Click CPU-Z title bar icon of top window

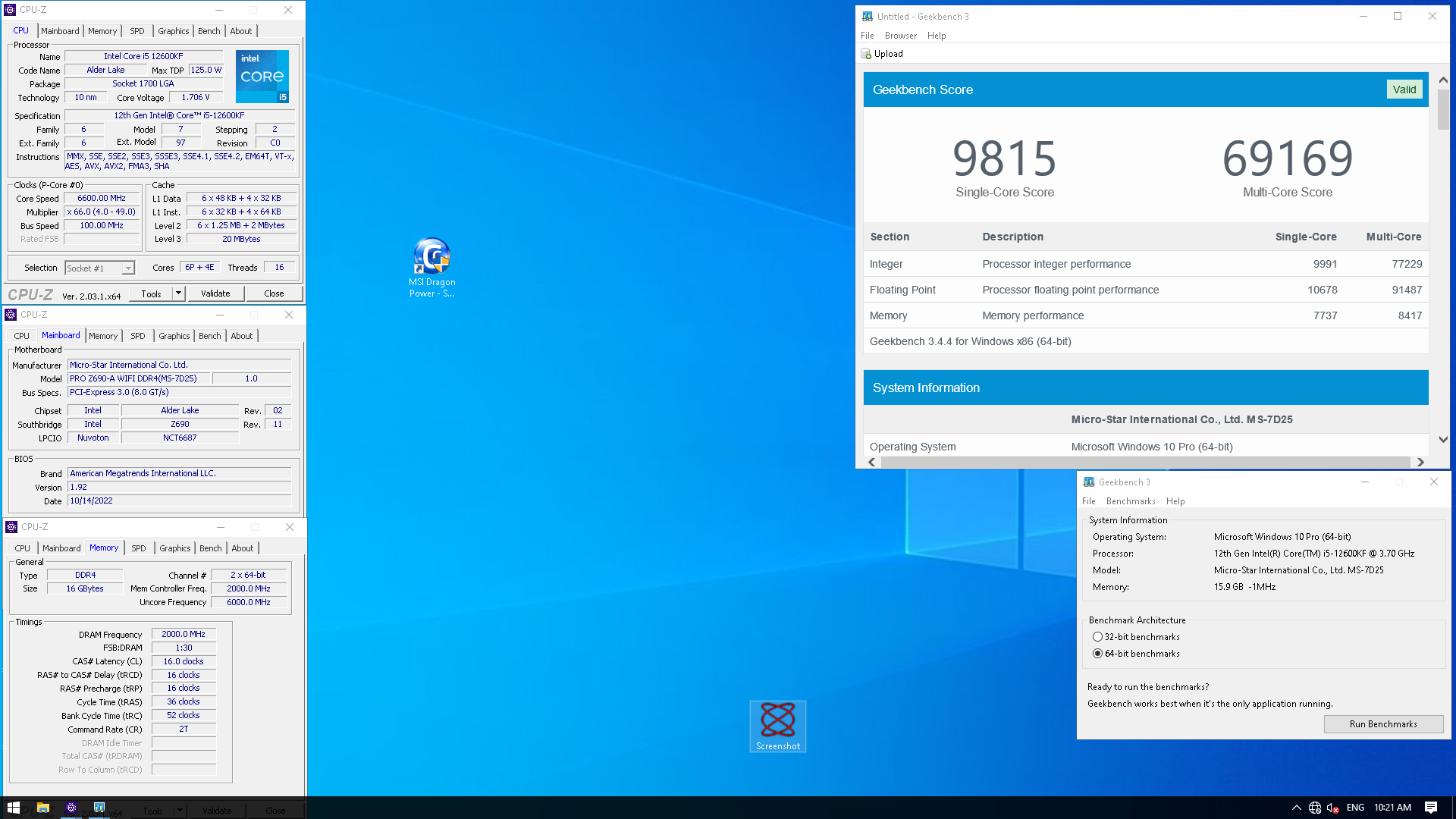click(x=11, y=10)
